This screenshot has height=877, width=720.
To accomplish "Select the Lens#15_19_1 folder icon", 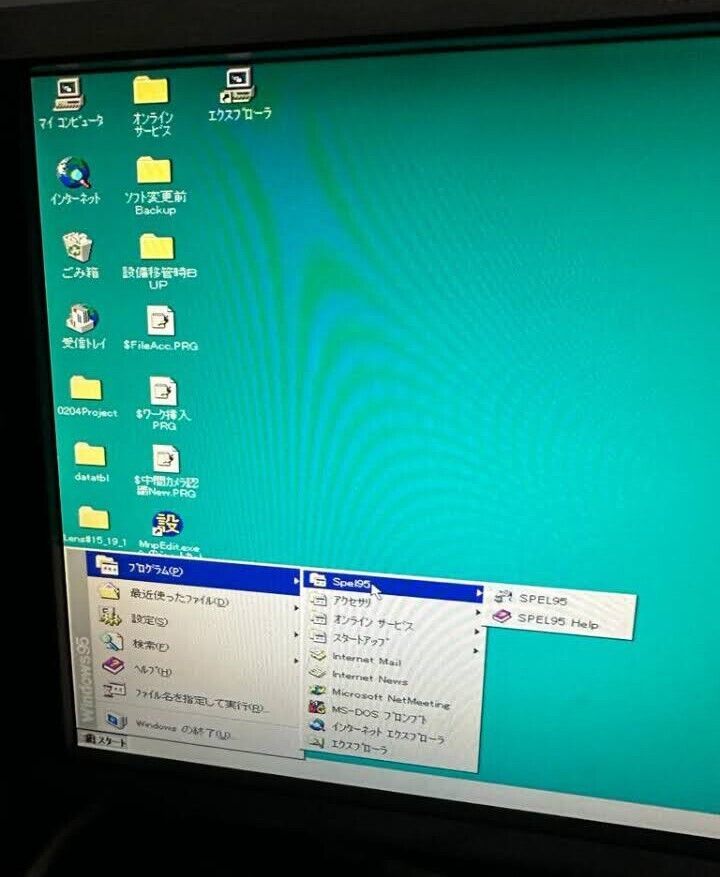I will [x=93, y=518].
